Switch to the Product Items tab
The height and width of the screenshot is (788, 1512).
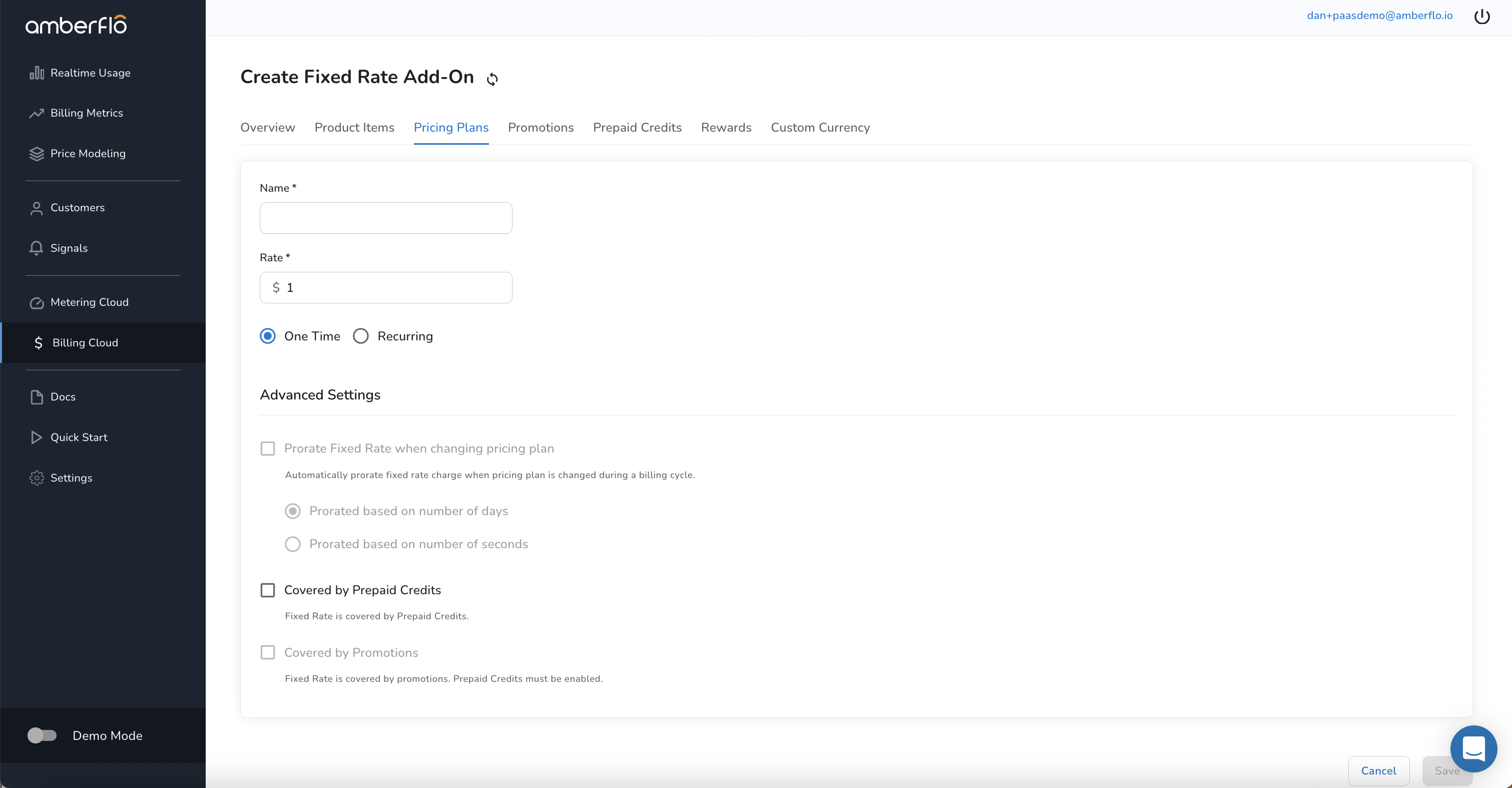[354, 128]
